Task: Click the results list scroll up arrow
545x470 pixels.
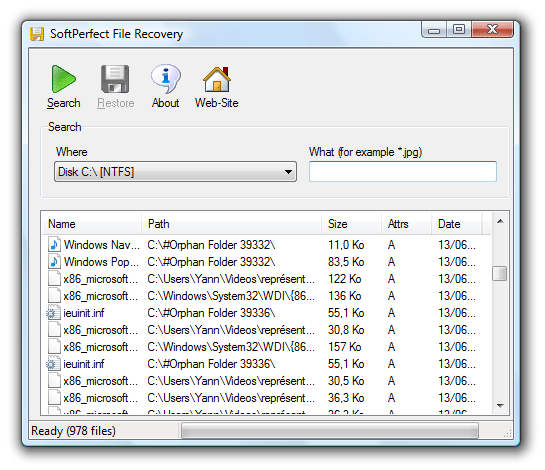Action: [x=500, y=221]
